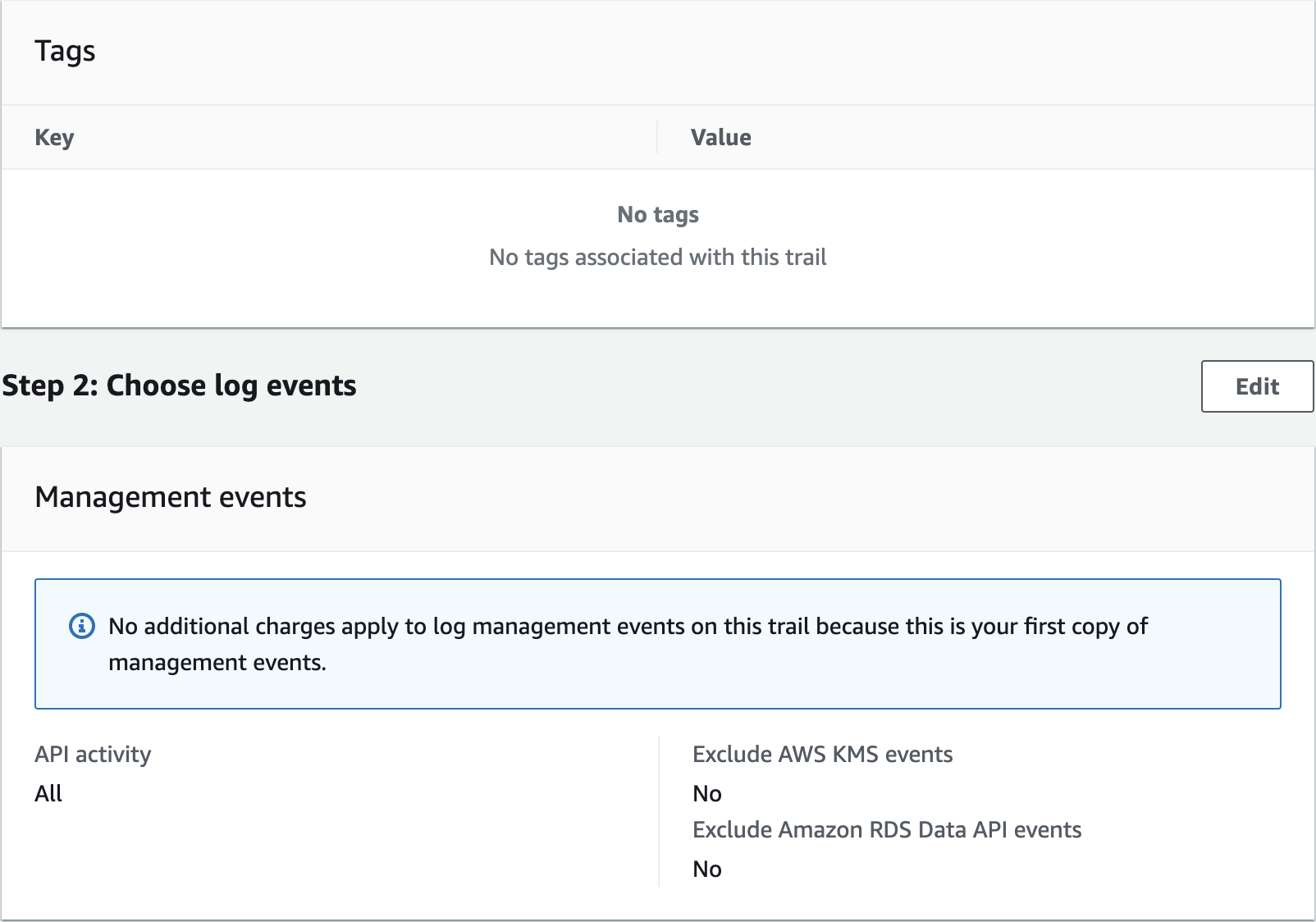
Task: Click the vertical divider beside API activity
Action: point(659,810)
